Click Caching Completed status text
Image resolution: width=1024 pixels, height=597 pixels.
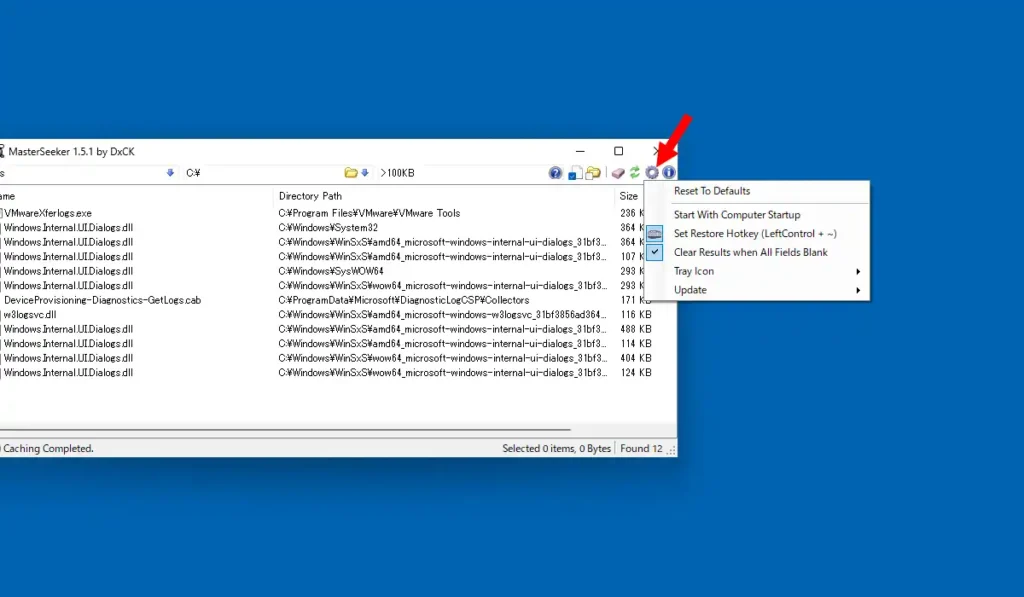click(x=48, y=449)
